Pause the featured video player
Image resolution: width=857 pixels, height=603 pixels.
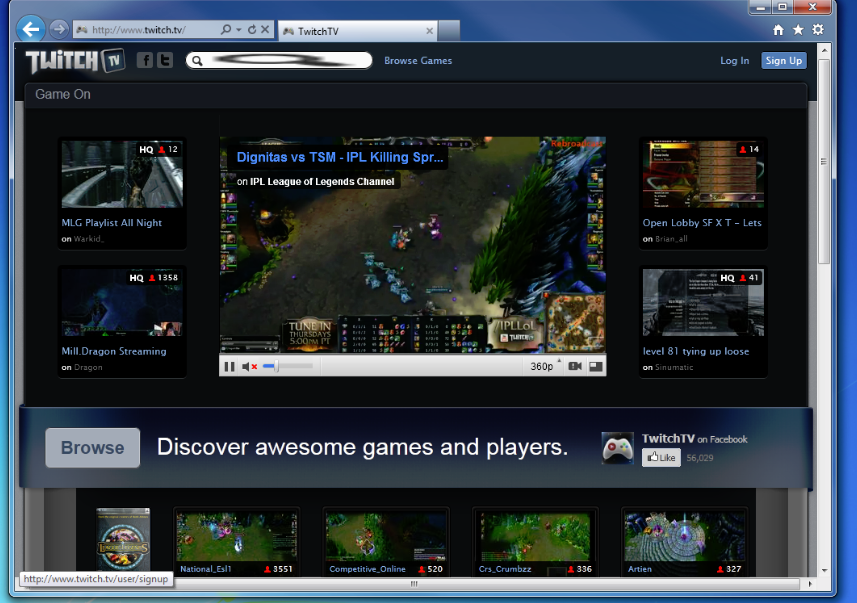click(x=230, y=366)
